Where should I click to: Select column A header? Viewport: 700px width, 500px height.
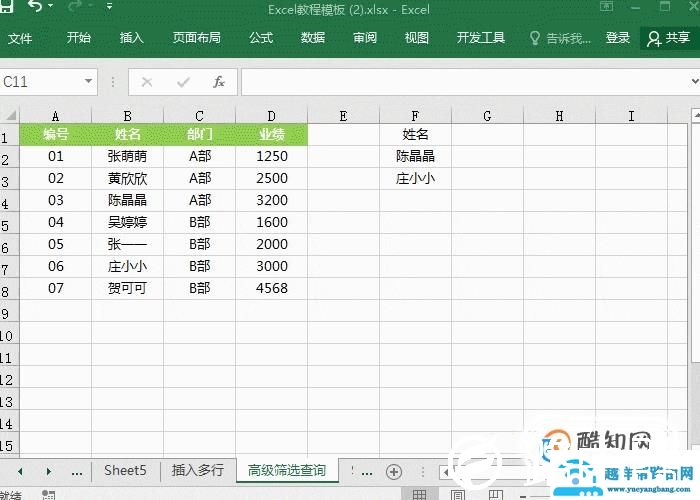coord(55,116)
